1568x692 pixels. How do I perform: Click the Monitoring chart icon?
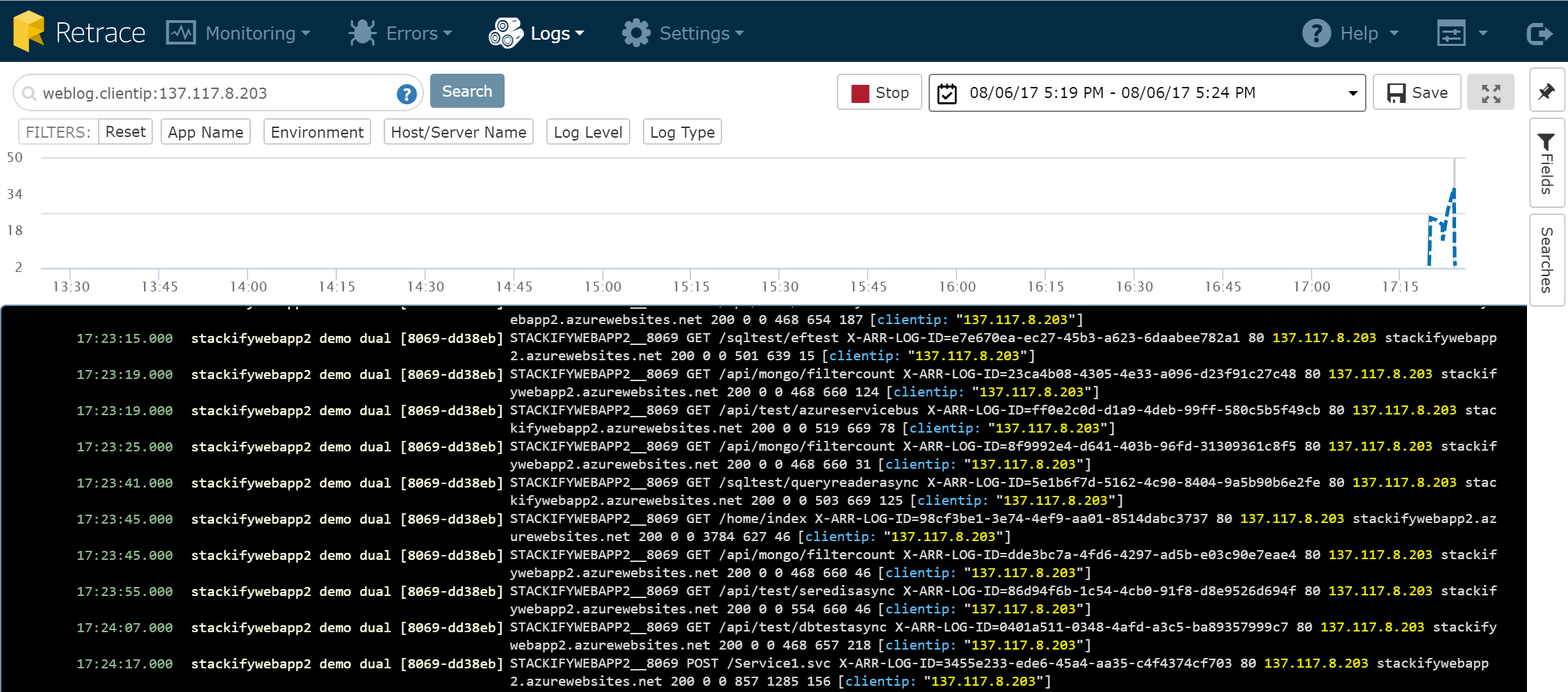tap(181, 33)
